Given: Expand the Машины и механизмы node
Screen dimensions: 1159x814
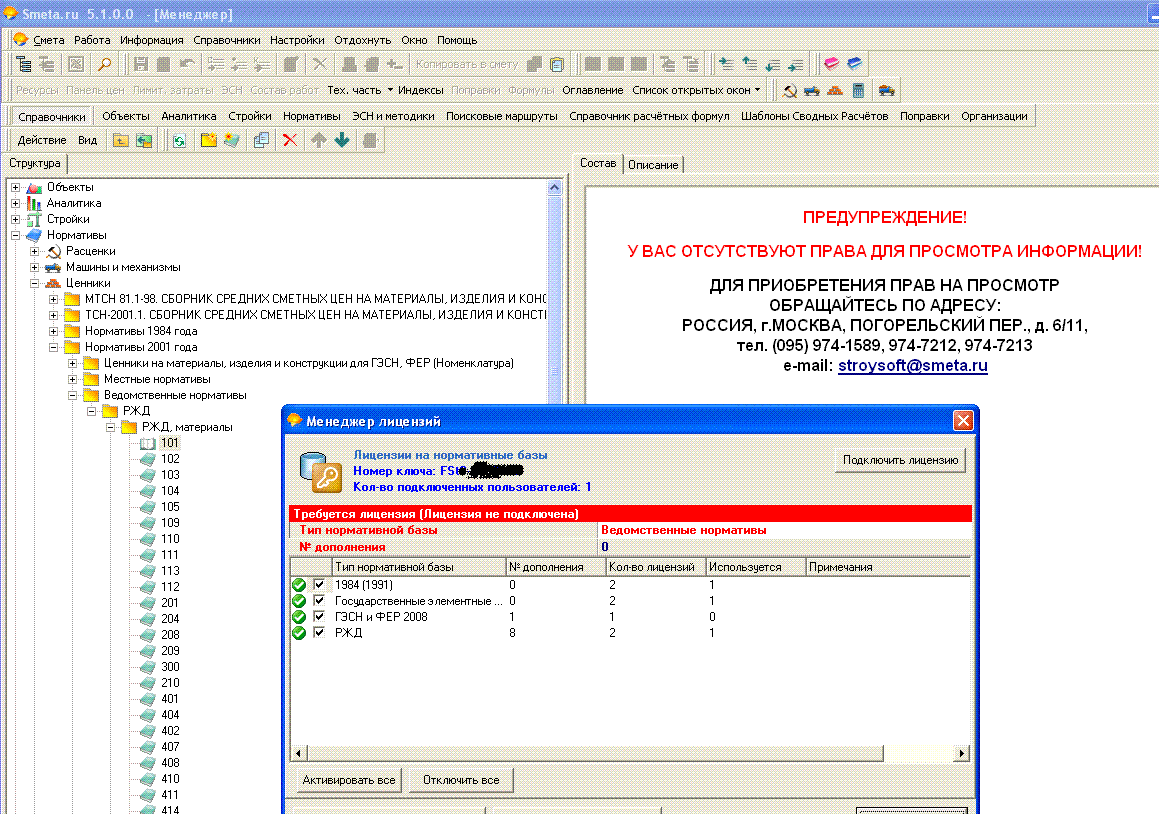Looking at the screenshot, I should [35, 268].
